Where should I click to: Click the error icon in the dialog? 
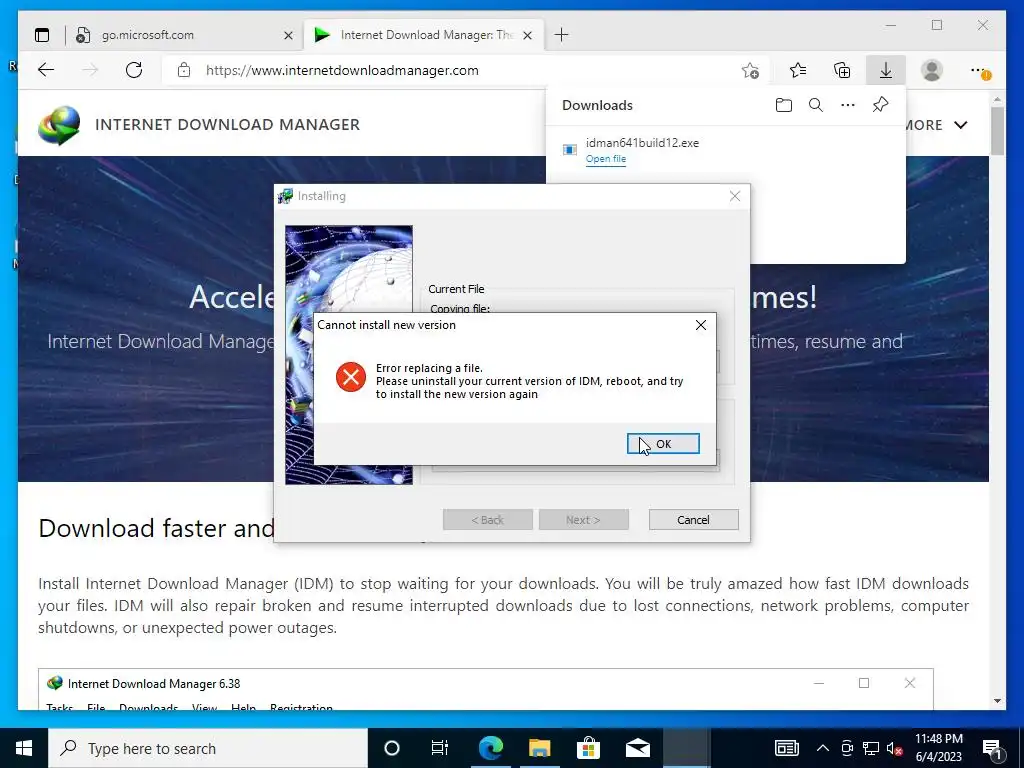(351, 377)
